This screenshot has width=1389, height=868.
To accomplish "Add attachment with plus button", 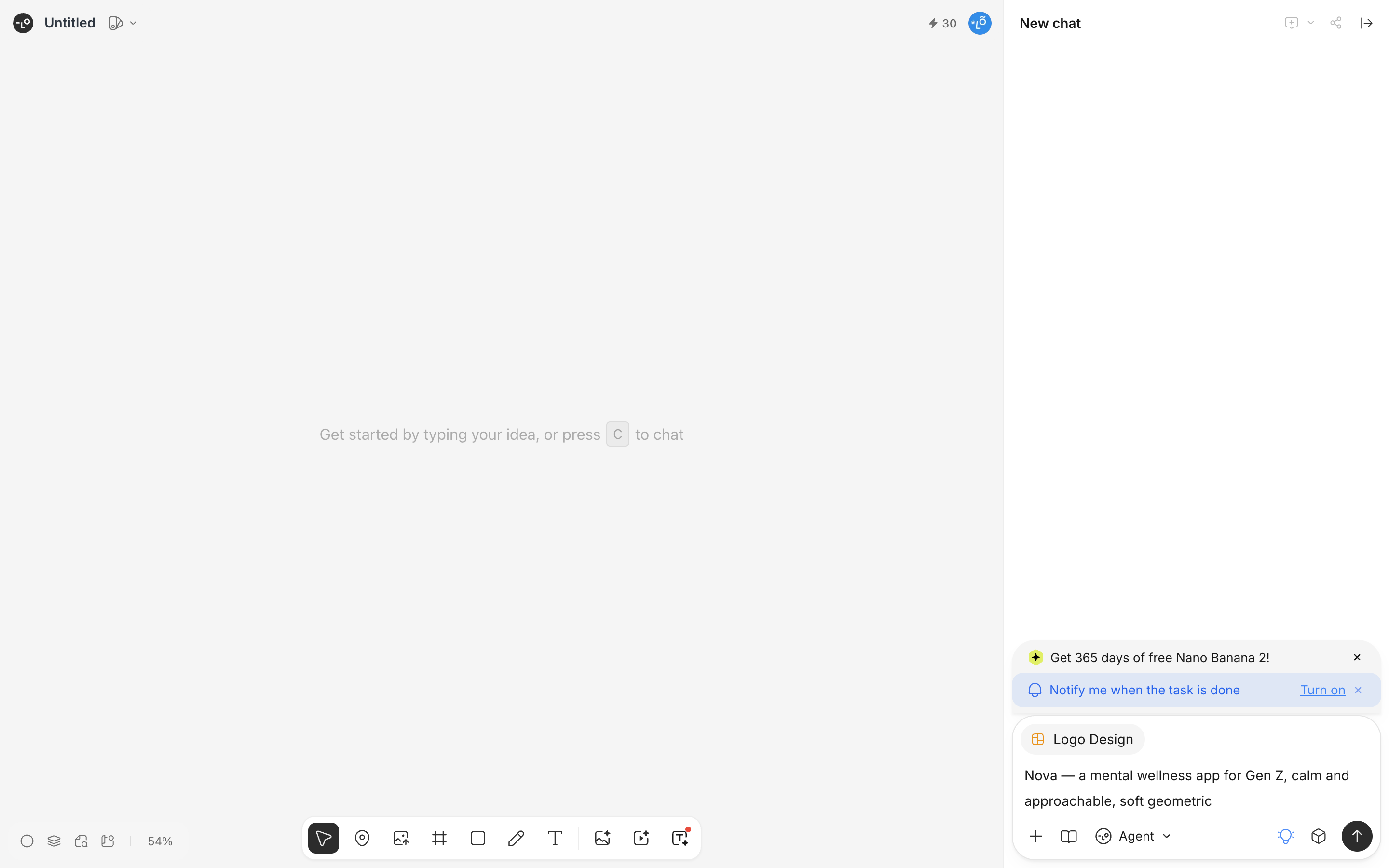I will coord(1036,837).
